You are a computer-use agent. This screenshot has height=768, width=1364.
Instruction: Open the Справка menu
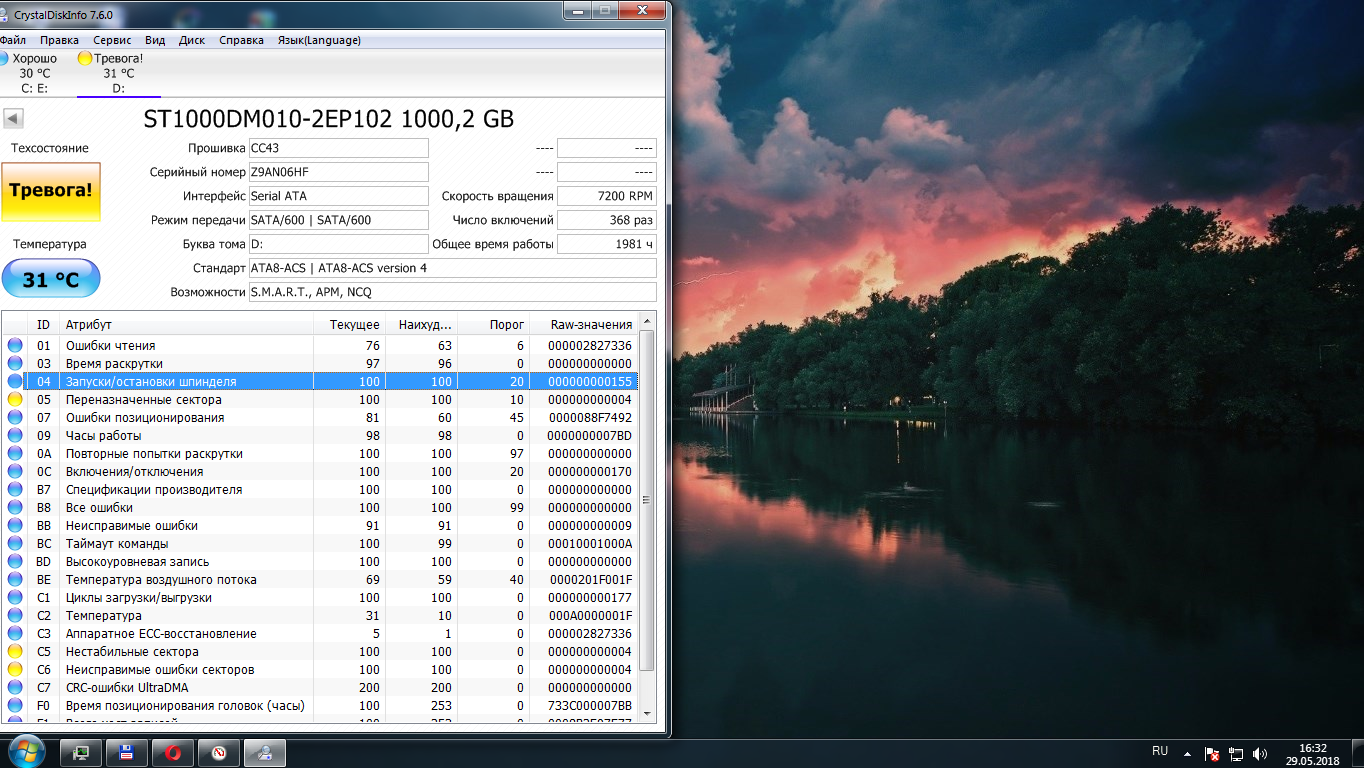[241, 40]
